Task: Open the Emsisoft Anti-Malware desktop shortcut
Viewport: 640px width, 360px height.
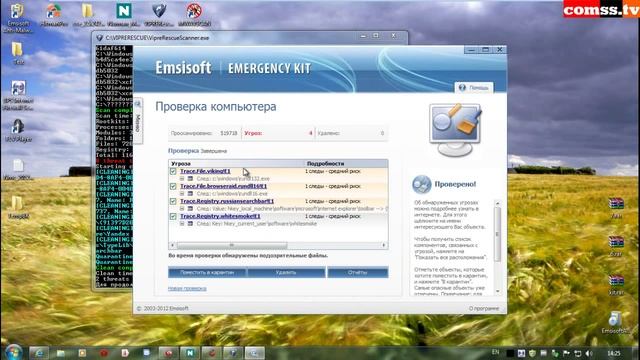Action: click(x=17, y=18)
